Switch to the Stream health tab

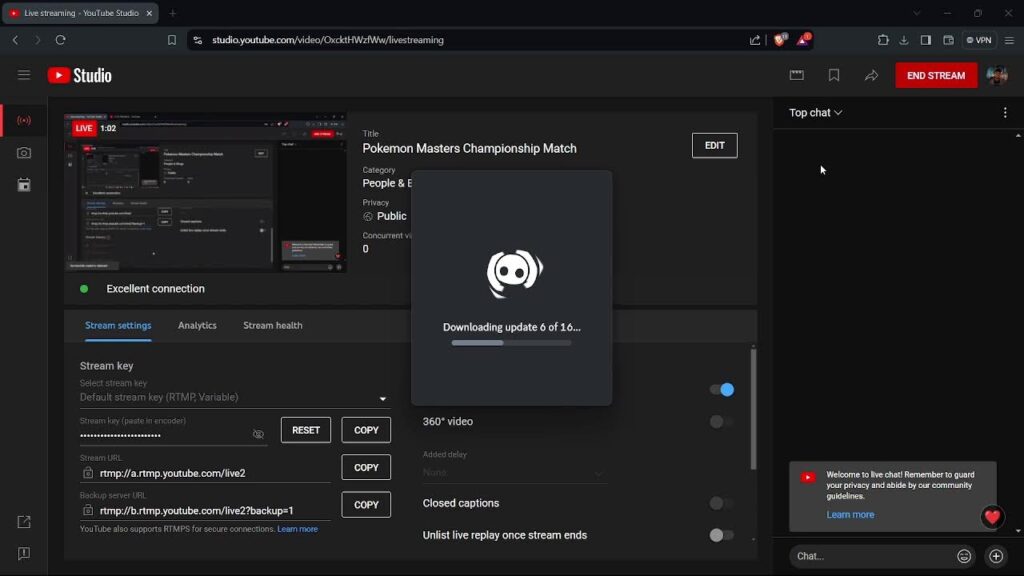coord(272,326)
